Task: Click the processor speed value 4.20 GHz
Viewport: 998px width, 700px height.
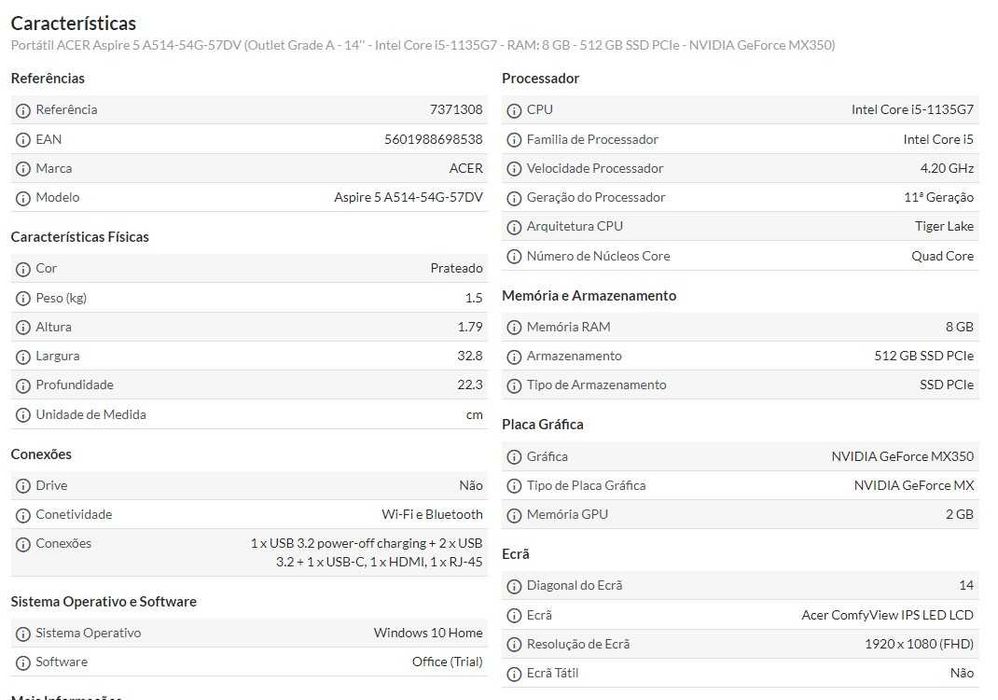Action: (947, 169)
